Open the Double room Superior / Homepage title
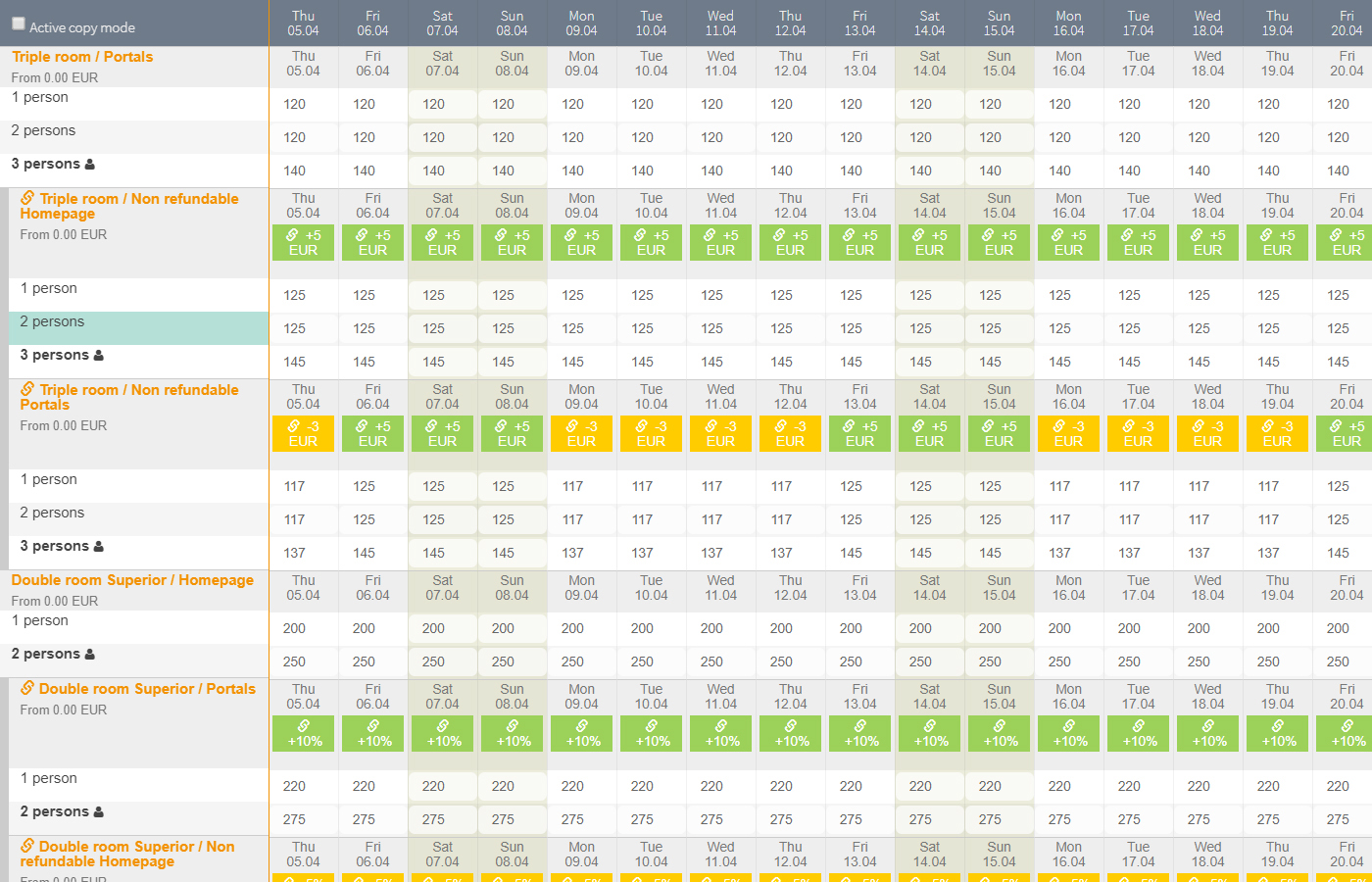Image resolution: width=1372 pixels, height=882 pixels. [x=132, y=580]
